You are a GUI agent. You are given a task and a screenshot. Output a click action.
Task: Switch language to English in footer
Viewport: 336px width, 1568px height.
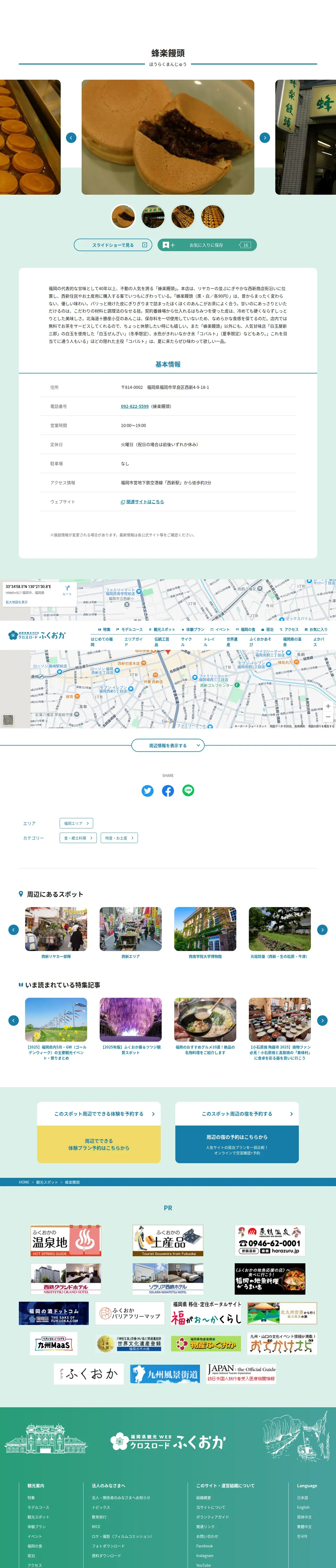click(x=303, y=1507)
